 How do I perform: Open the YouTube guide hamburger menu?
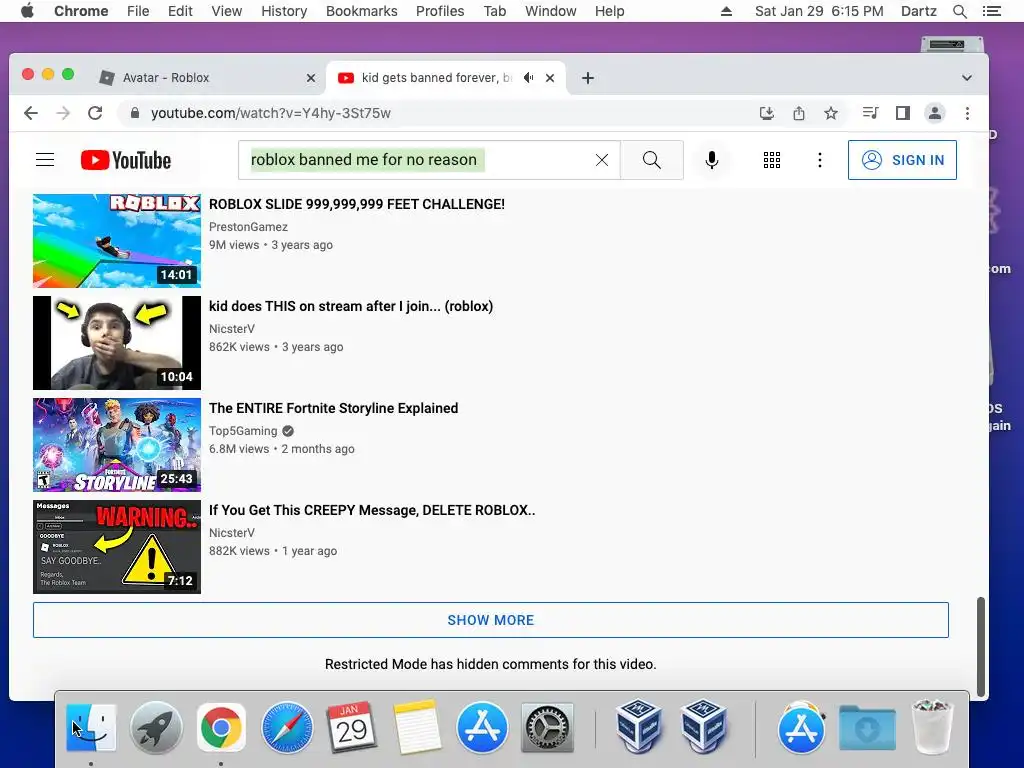(45, 160)
